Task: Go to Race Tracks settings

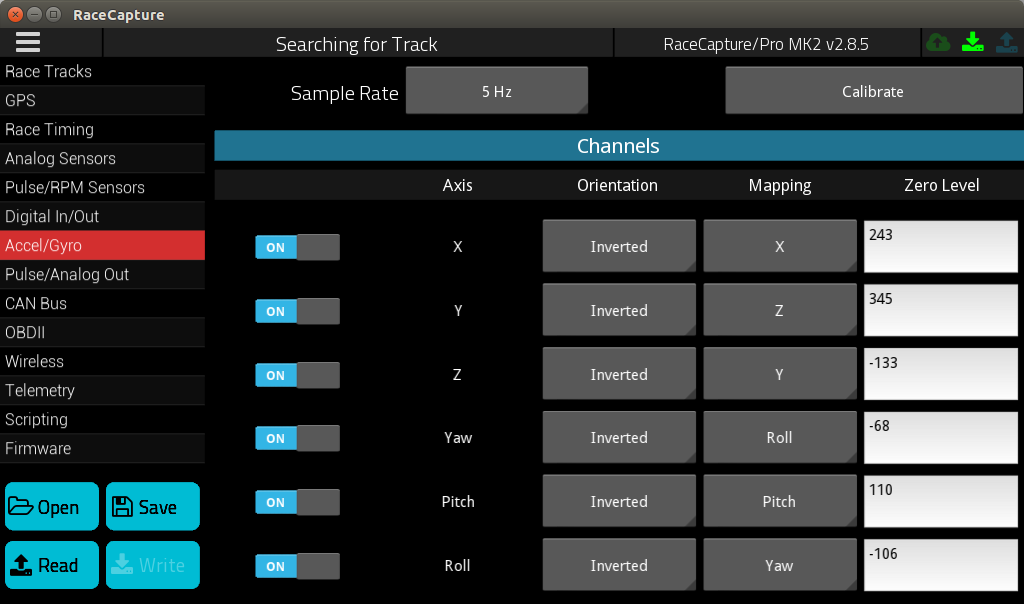Action: point(103,71)
